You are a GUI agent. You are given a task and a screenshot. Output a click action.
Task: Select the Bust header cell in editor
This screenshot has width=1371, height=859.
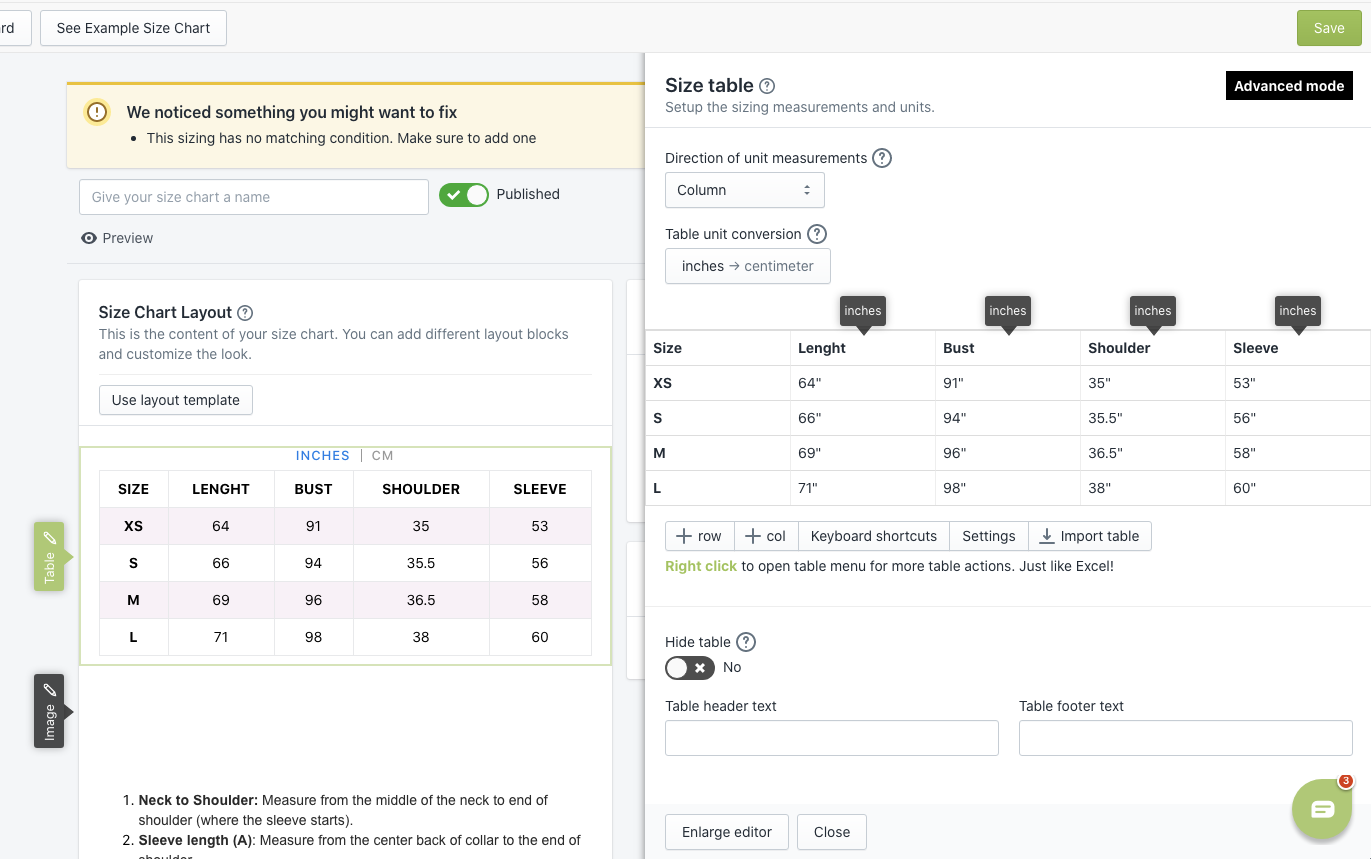click(x=1008, y=348)
